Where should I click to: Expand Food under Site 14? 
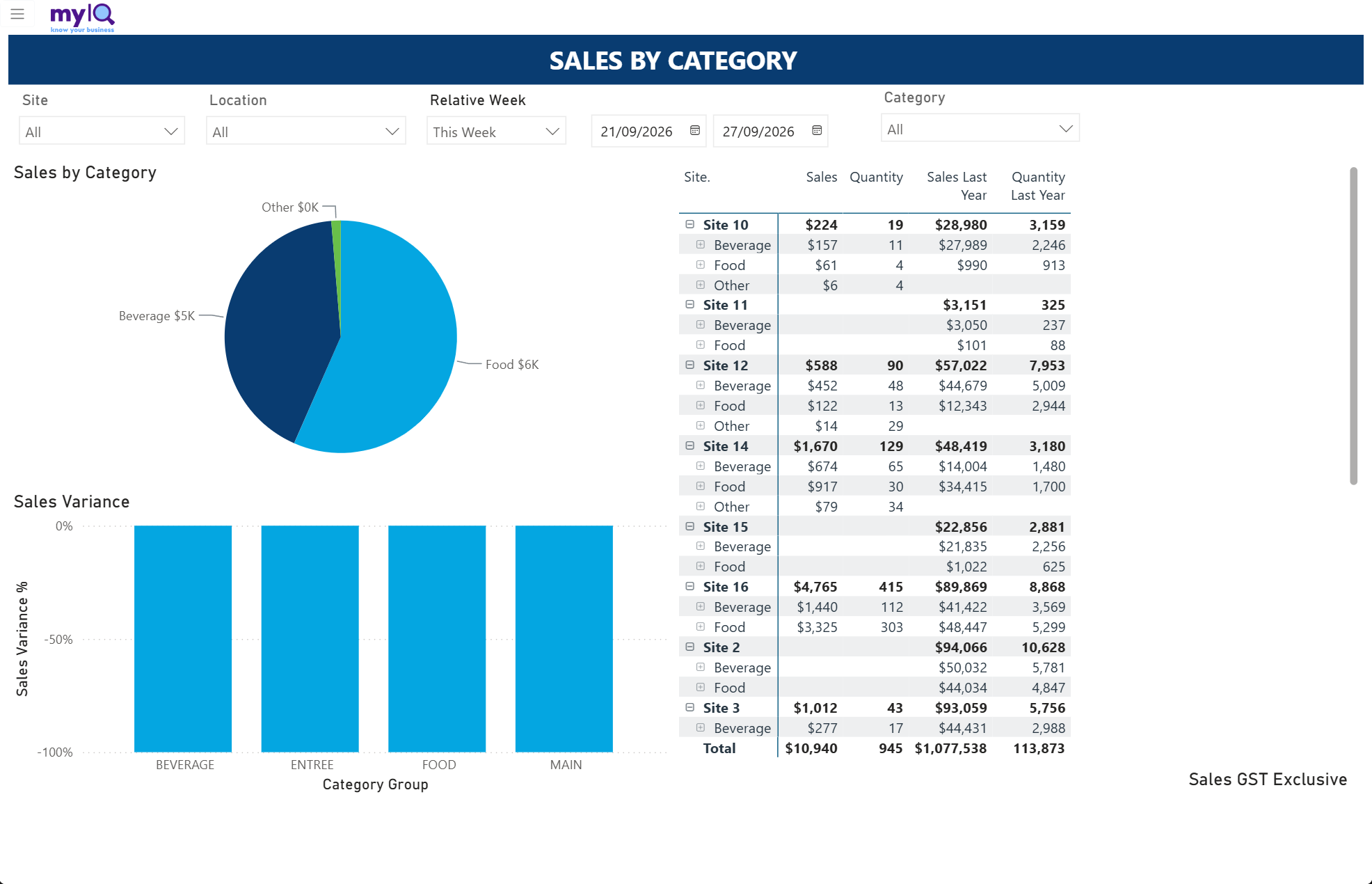[701, 486]
